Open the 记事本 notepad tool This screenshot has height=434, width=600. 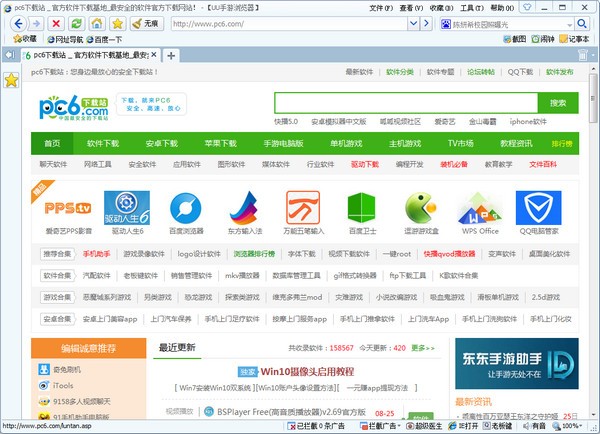574,39
